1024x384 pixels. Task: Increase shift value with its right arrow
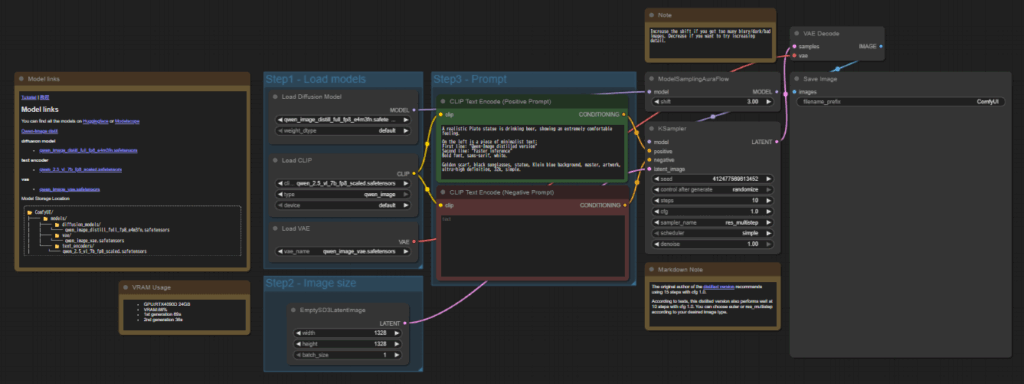(x=769, y=102)
